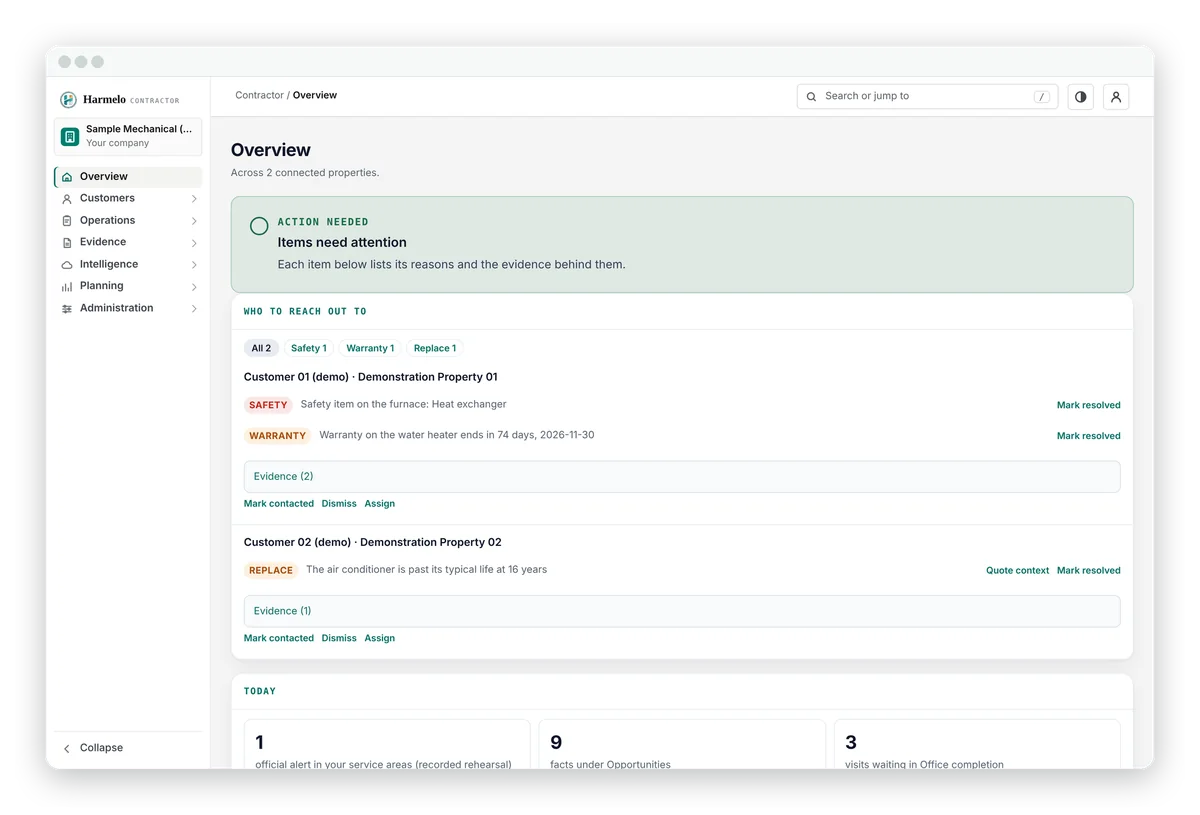Click the Action Needed circle status icon
Viewport: 1200px width, 815px height.
pos(259,226)
